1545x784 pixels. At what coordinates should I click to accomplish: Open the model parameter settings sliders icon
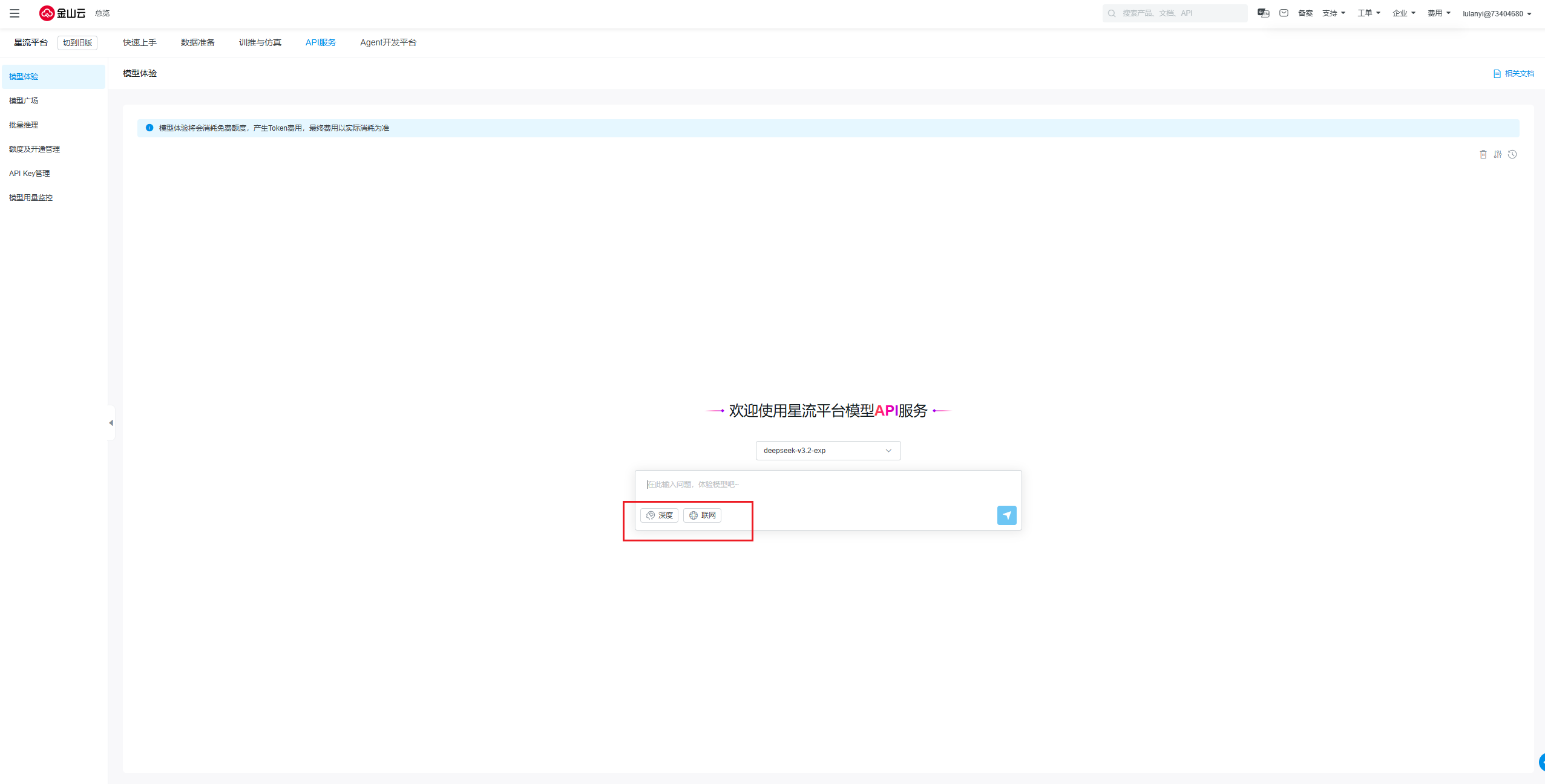[1497, 154]
